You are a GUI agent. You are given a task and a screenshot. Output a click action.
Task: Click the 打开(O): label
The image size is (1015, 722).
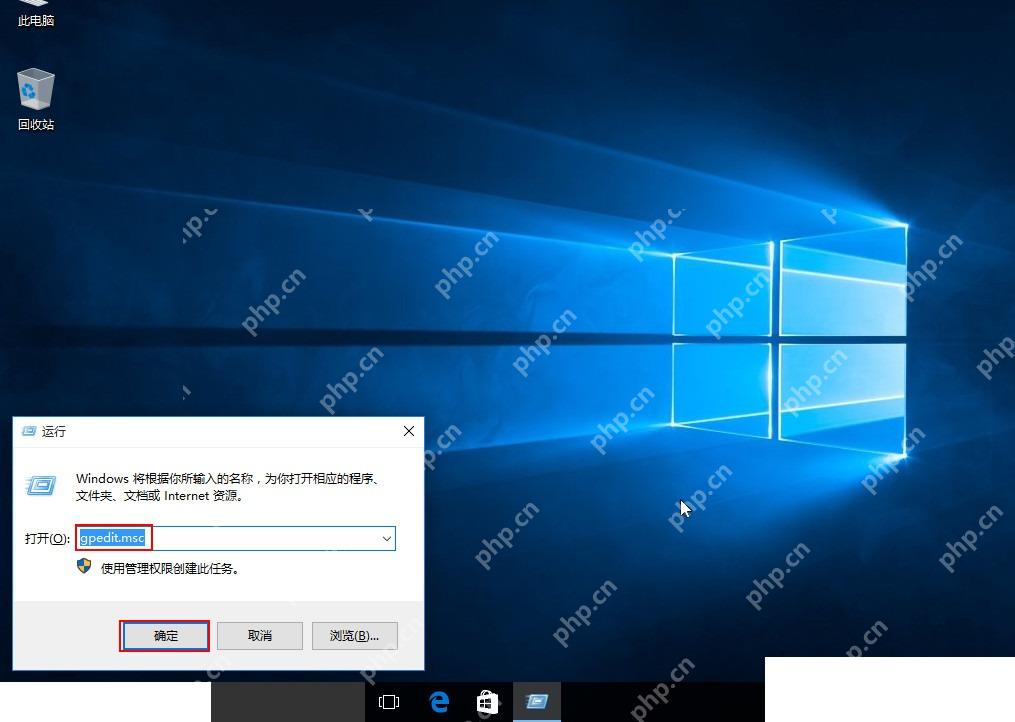(47, 539)
